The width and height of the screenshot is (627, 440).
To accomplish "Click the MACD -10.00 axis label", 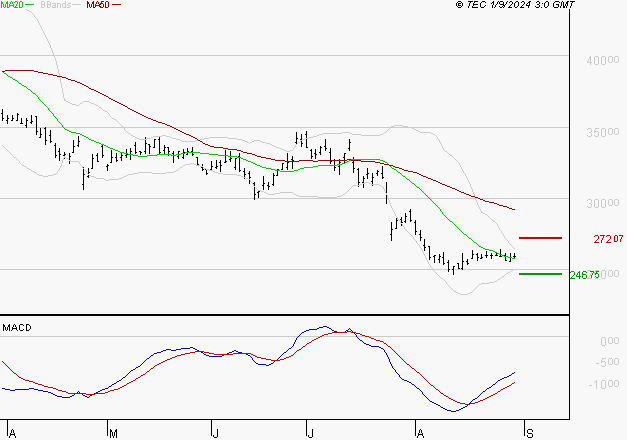I will [604, 384].
